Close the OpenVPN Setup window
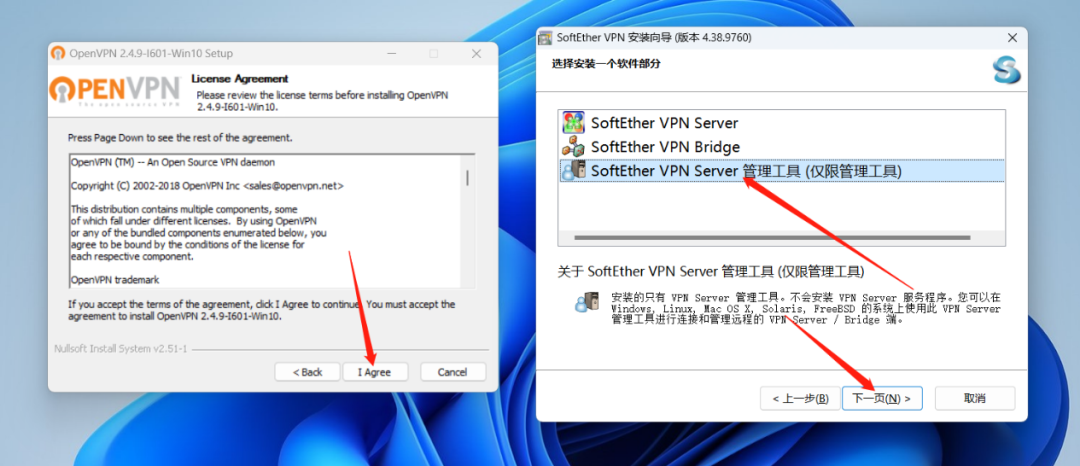 click(476, 54)
